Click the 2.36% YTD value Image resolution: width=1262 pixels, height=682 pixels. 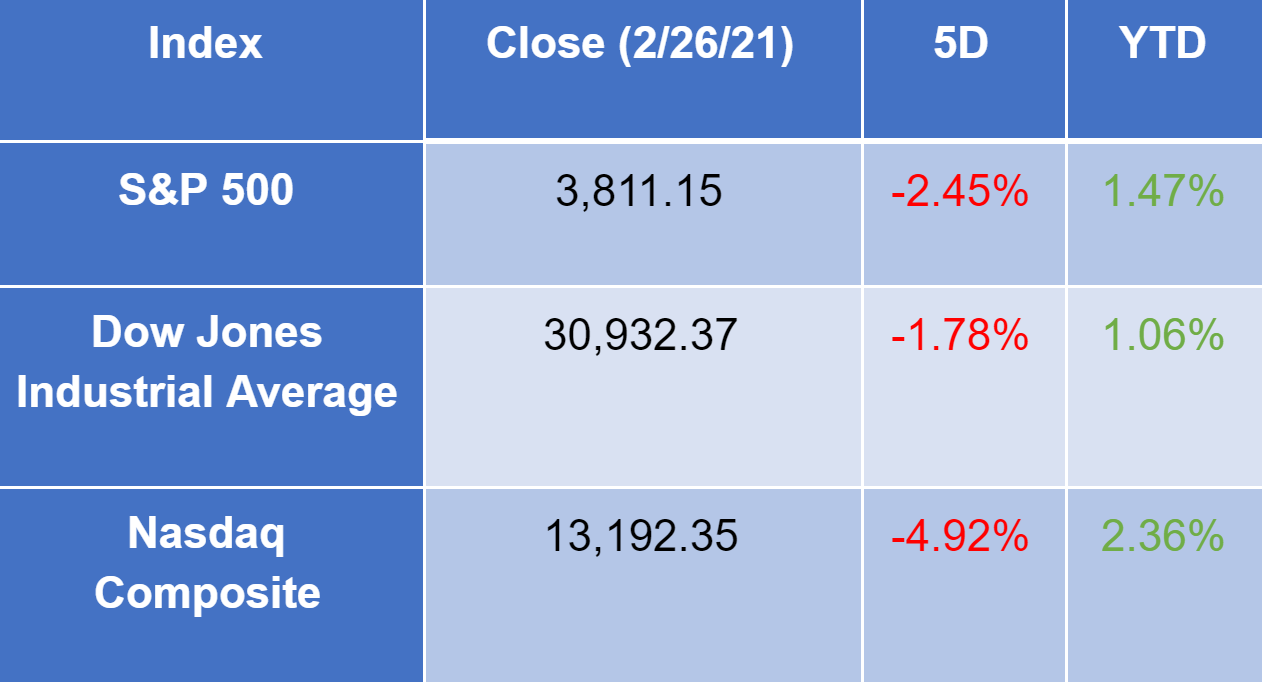coord(1163,537)
